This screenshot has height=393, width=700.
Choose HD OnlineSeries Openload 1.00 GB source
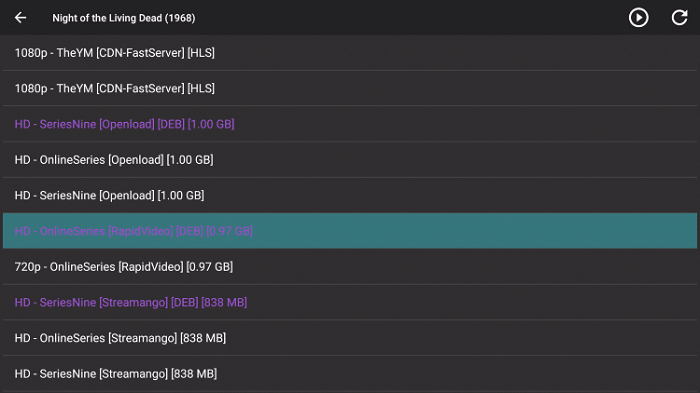point(350,160)
